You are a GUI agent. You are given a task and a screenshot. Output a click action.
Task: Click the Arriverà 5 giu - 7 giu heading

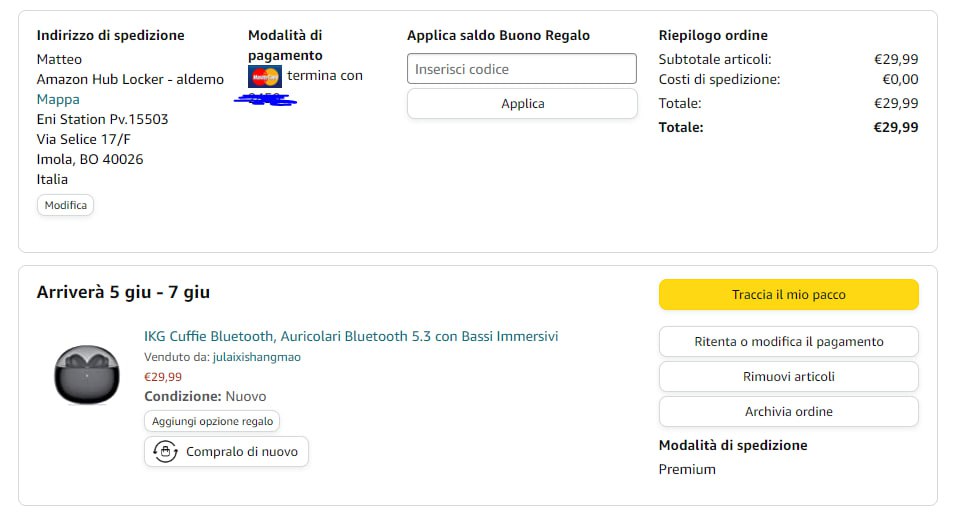pyautogui.click(x=123, y=292)
